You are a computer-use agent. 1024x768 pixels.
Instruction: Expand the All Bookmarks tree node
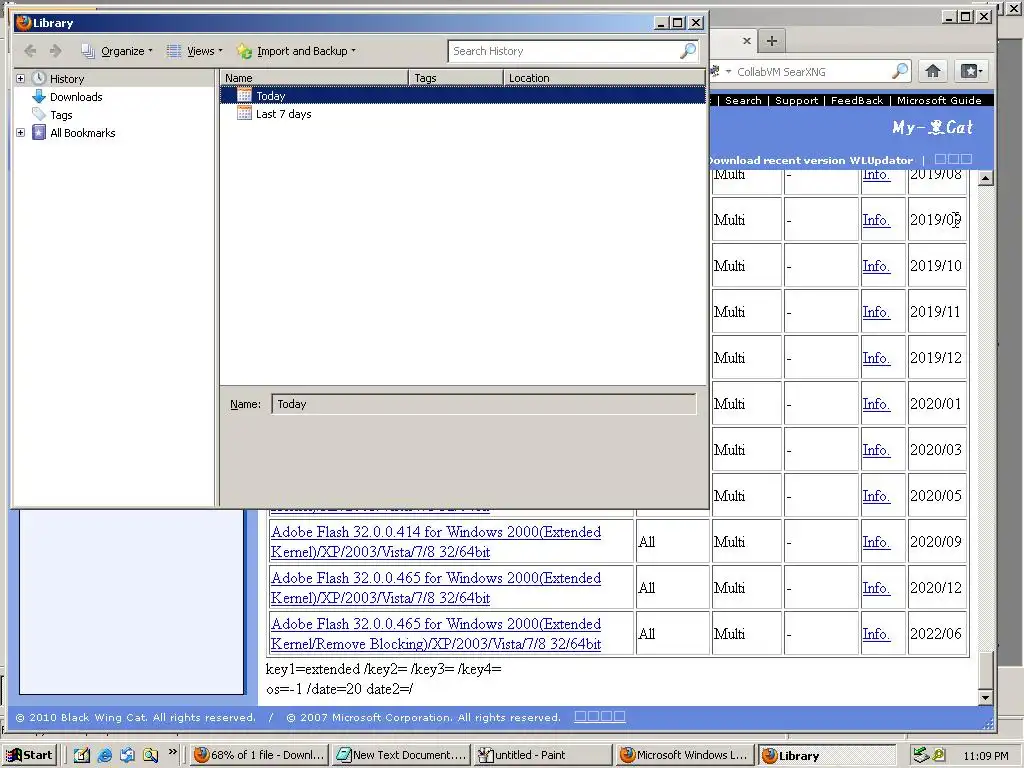coord(20,133)
